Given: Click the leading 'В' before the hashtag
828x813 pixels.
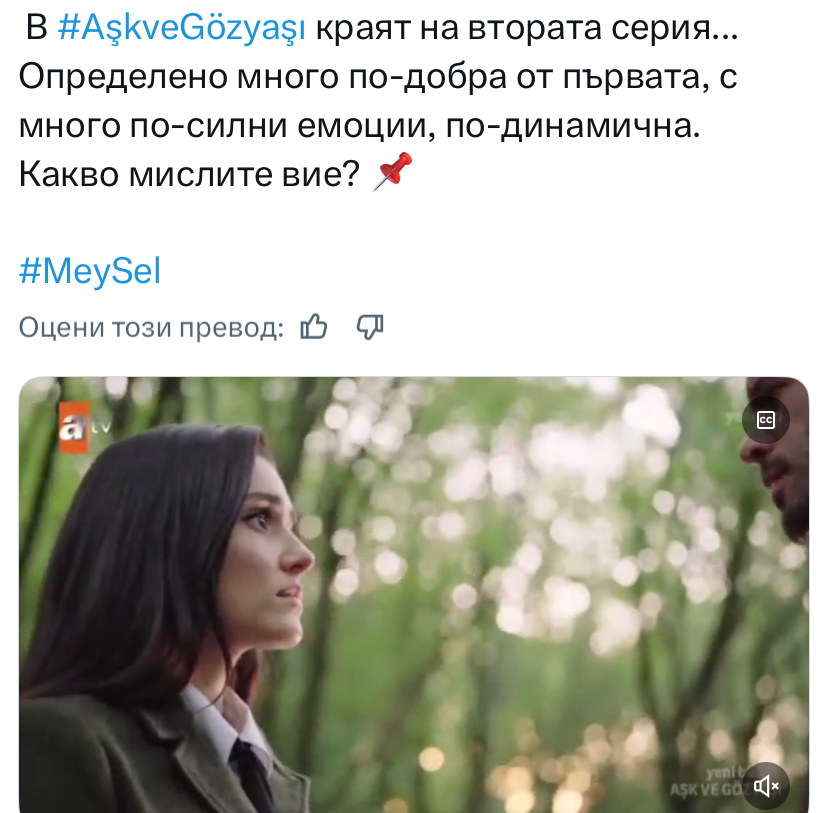Looking at the screenshot, I should tap(36, 28).
